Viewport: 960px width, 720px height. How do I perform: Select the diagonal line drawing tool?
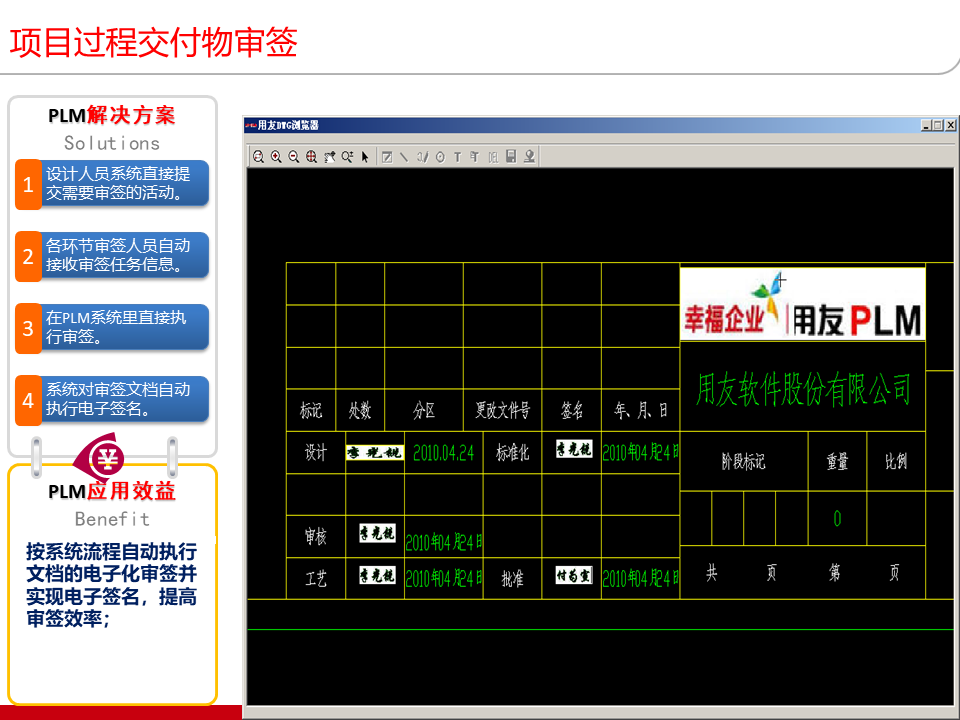(x=404, y=157)
